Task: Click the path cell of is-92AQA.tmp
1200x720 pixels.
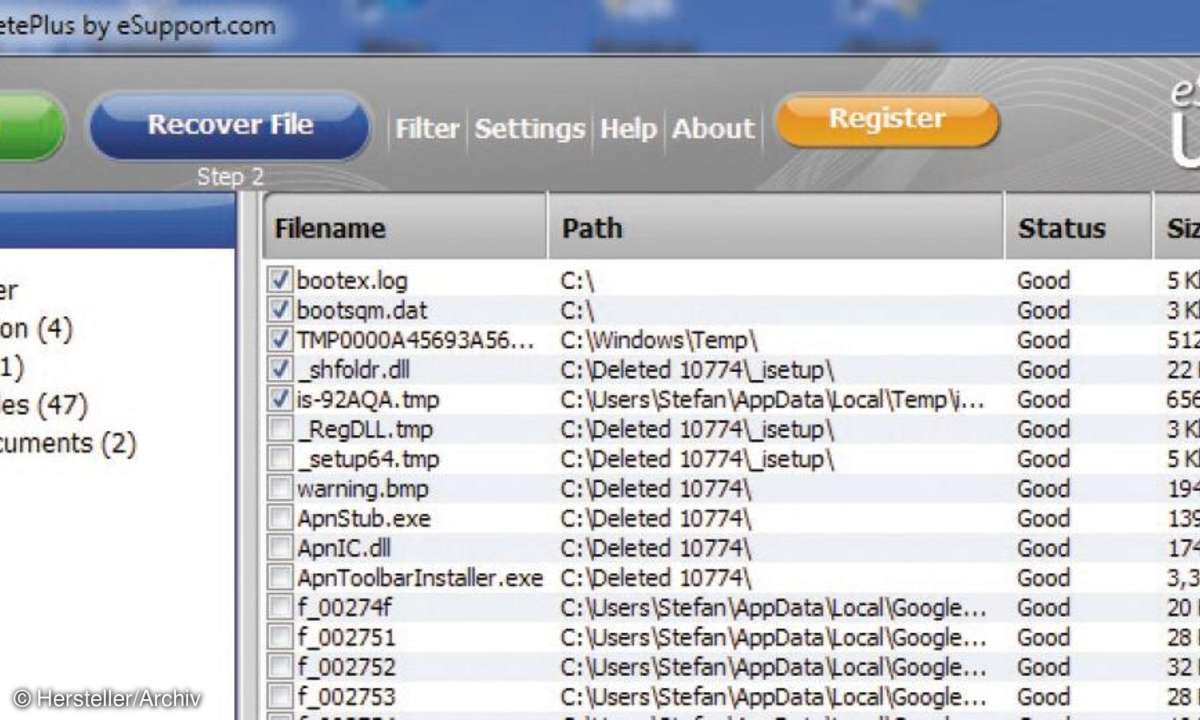Action: tap(774, 400)
